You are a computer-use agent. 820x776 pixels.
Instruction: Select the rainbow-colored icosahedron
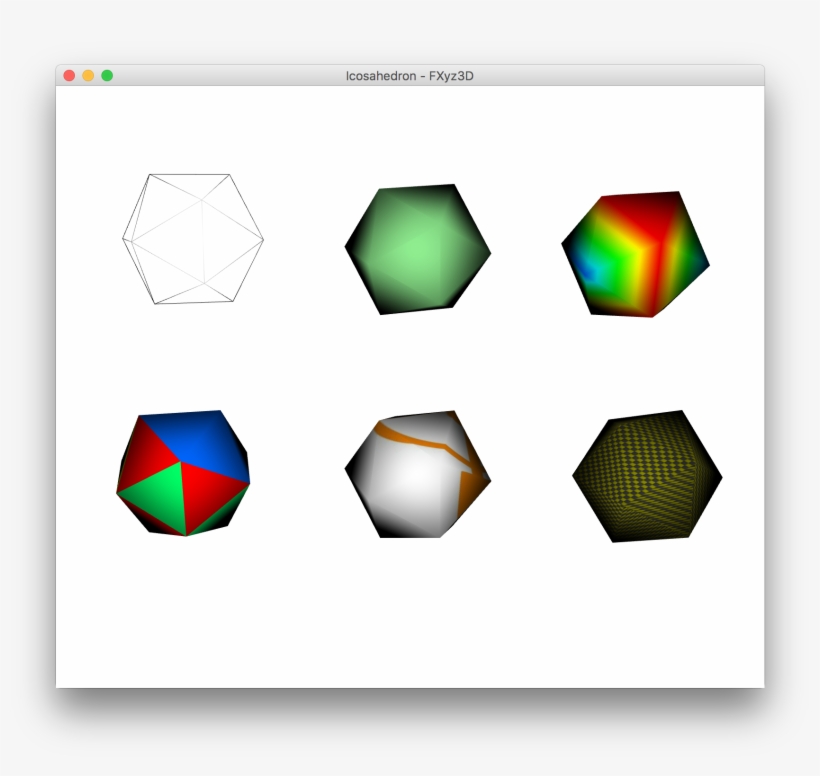[635, 252]
